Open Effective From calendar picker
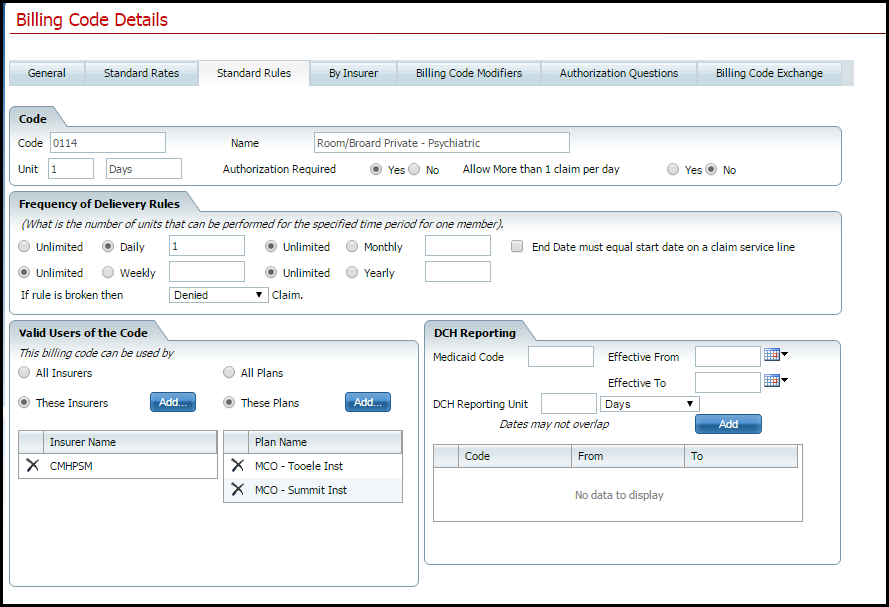 775,355
